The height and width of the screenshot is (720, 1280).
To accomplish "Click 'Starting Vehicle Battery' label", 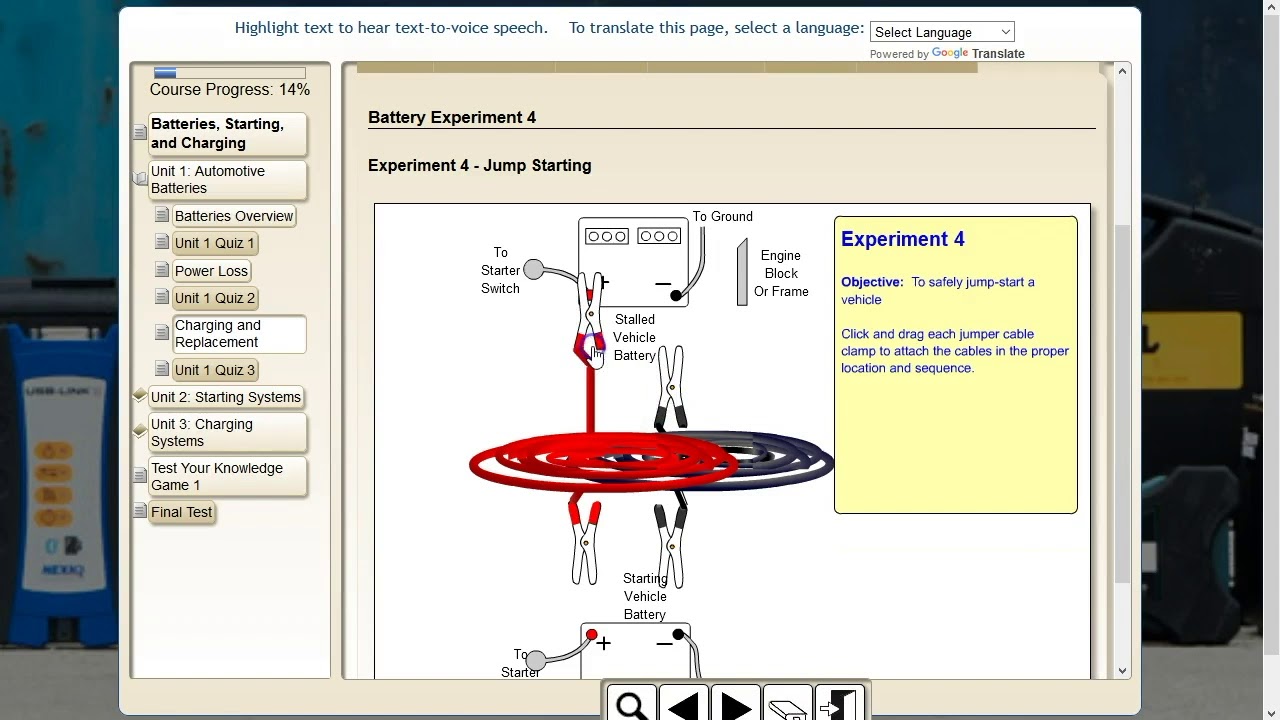I will click(x=645, y=596).
